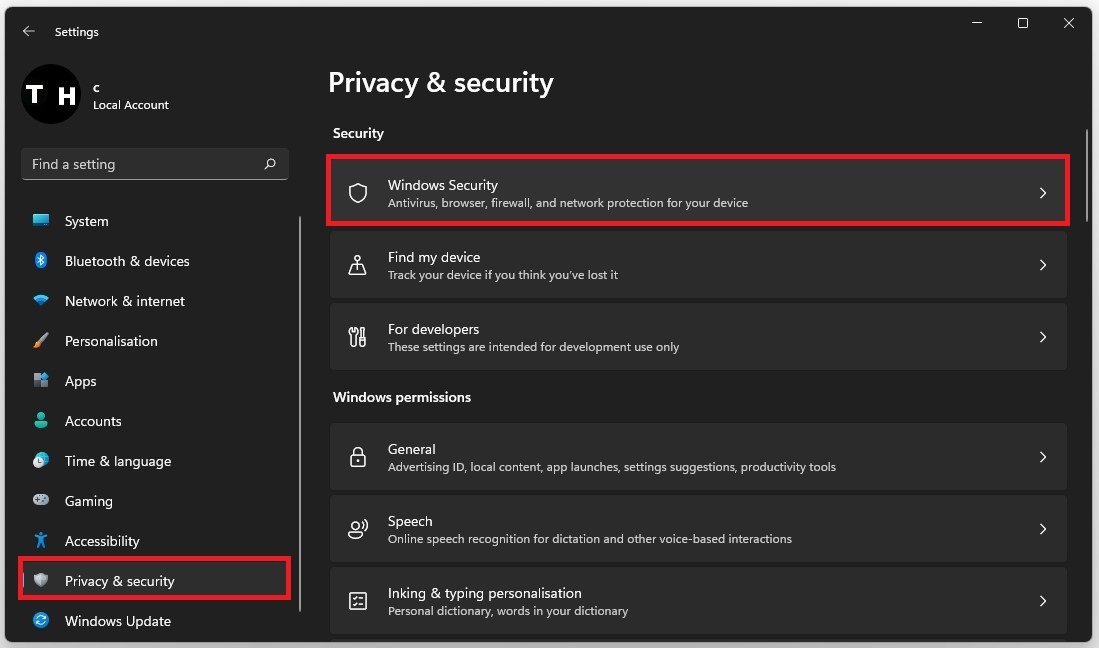
Task: Click the Inking & typing icon
Action: (x=358, y=601)
